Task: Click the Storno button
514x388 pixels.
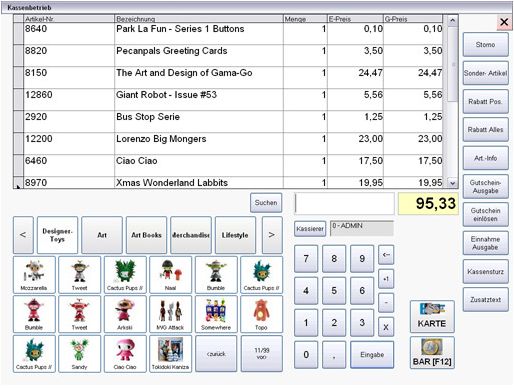Action: click(x=486, y=44)
